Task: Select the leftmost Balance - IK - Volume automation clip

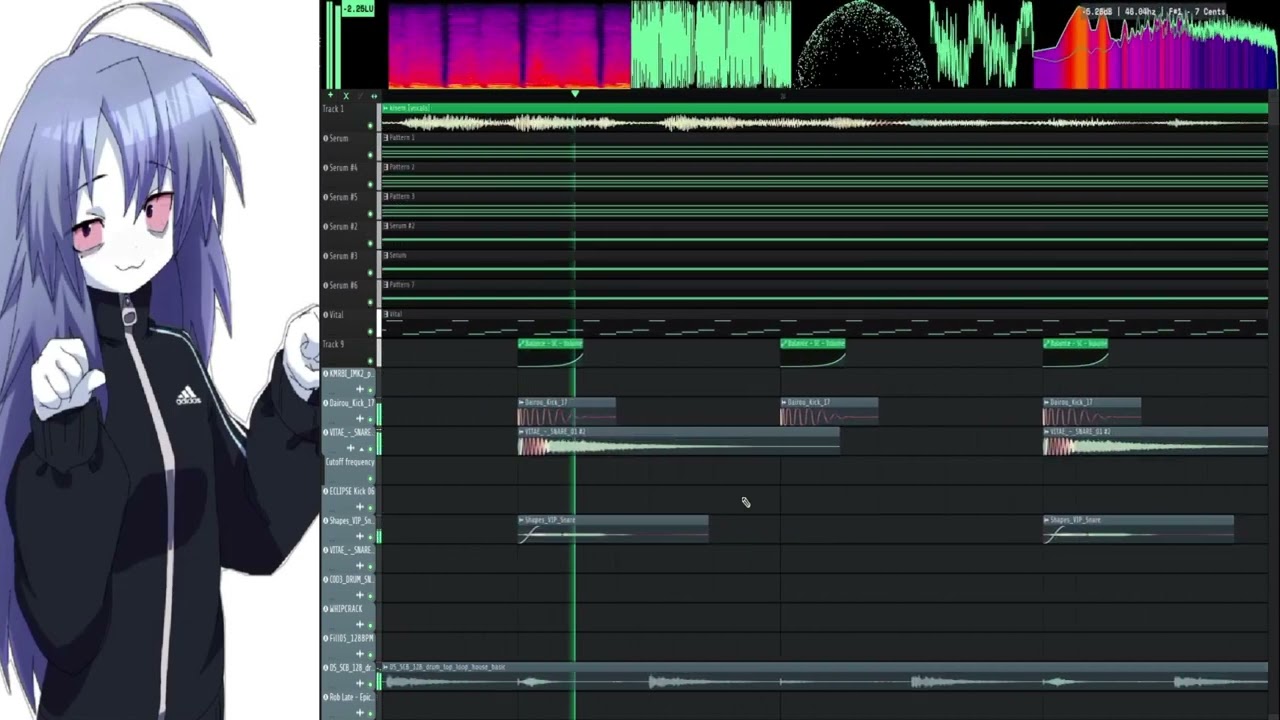Action: 550,353
